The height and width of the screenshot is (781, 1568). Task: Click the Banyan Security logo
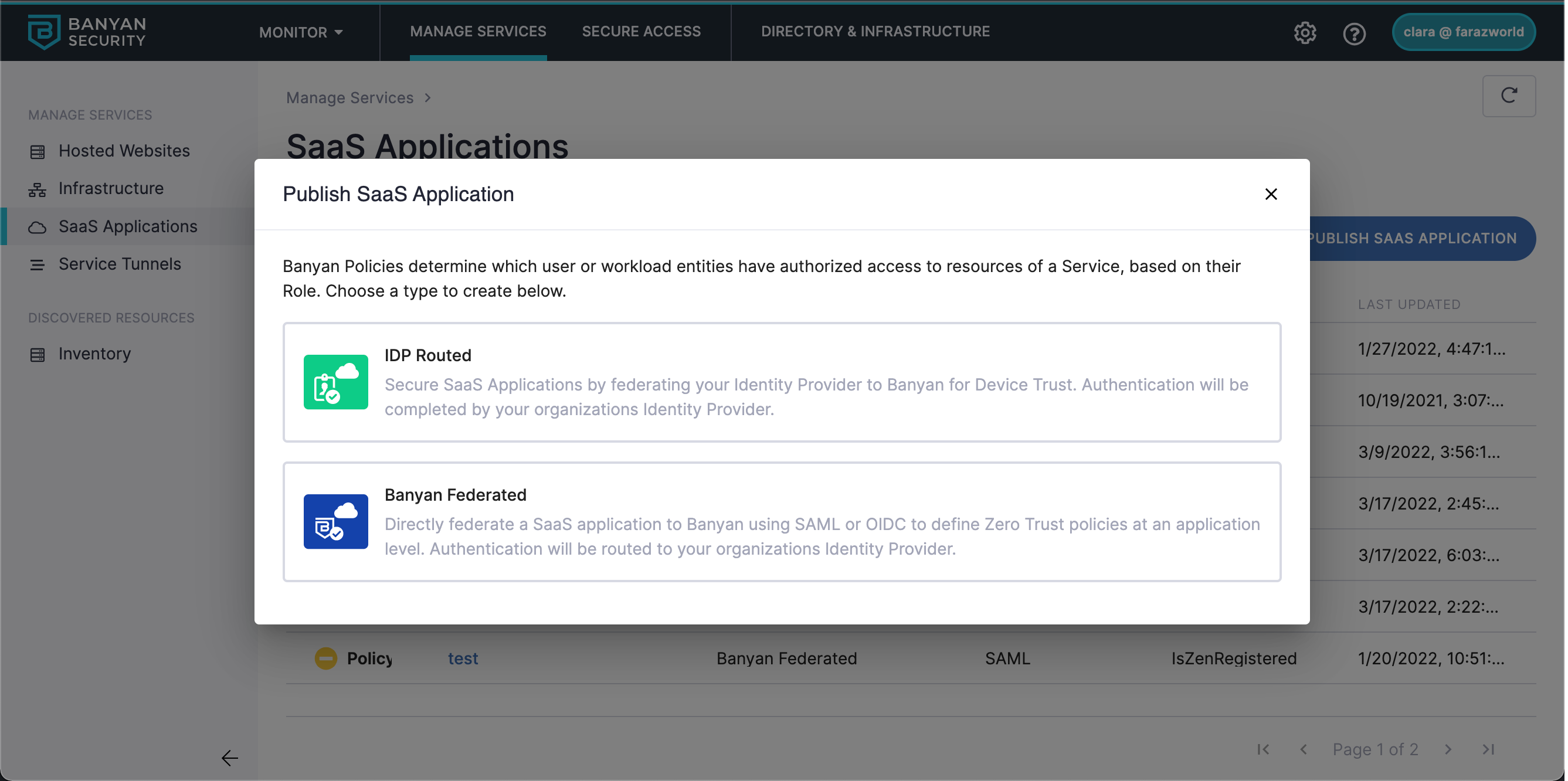click(x=86, y=32)
